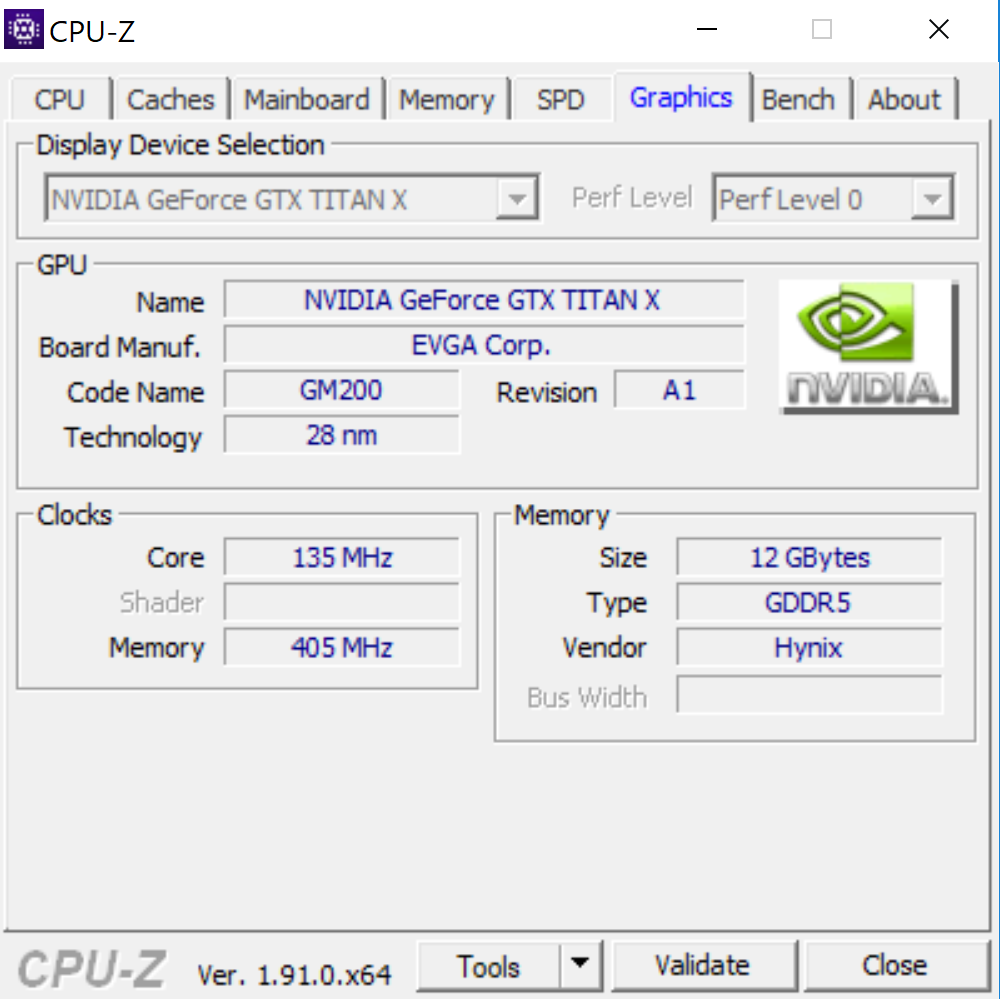Click the Close button at bottom
Viewport: 1000px width, 999px height.
894,966
